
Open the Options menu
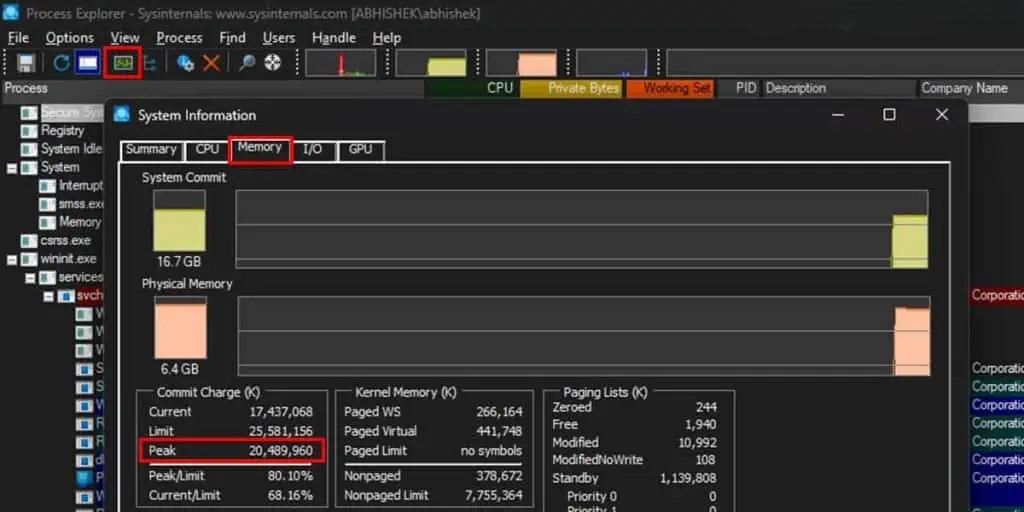click(x=70, y=38)
